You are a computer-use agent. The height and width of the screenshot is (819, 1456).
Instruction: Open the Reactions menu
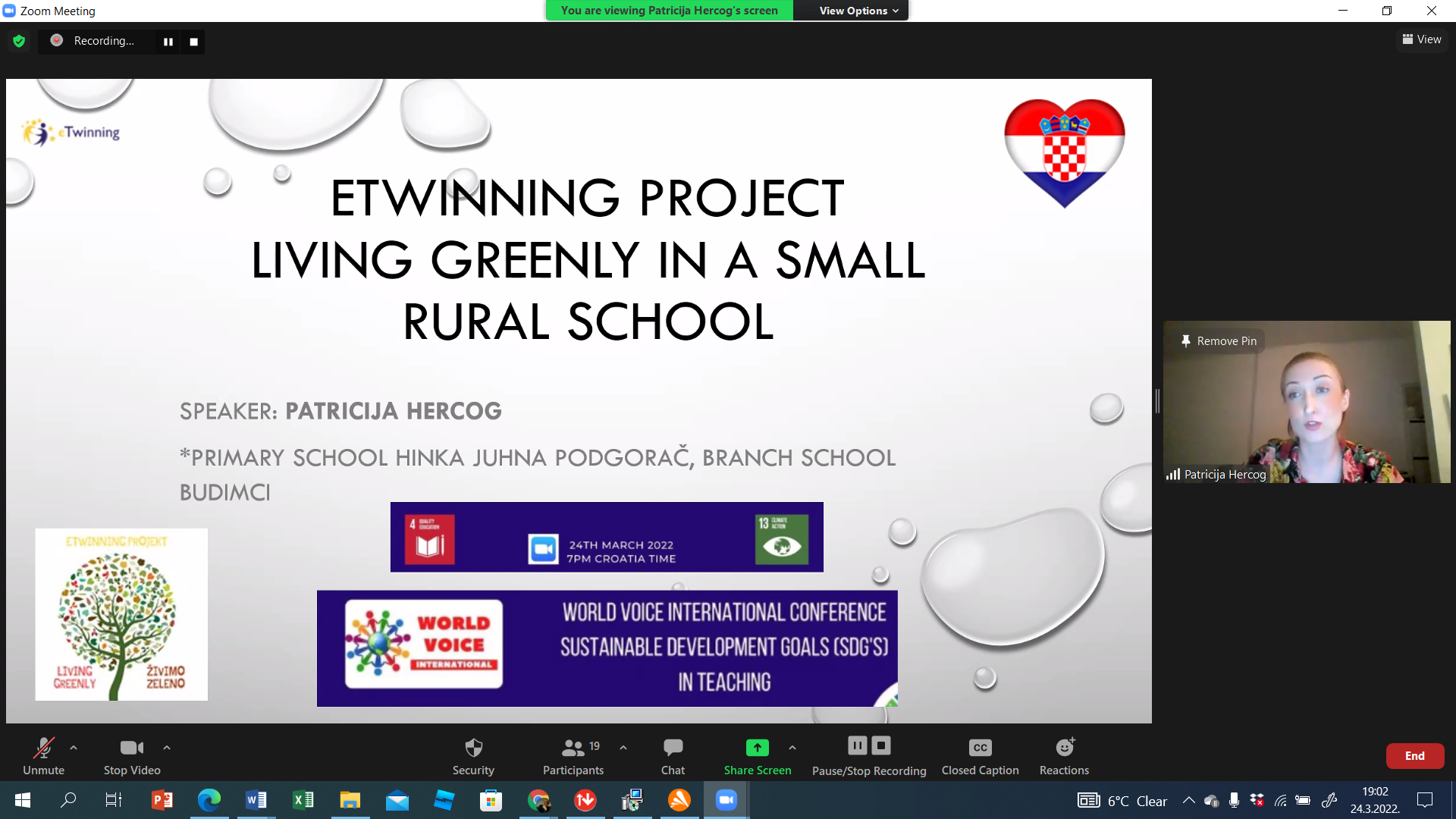pos(1064,756)
